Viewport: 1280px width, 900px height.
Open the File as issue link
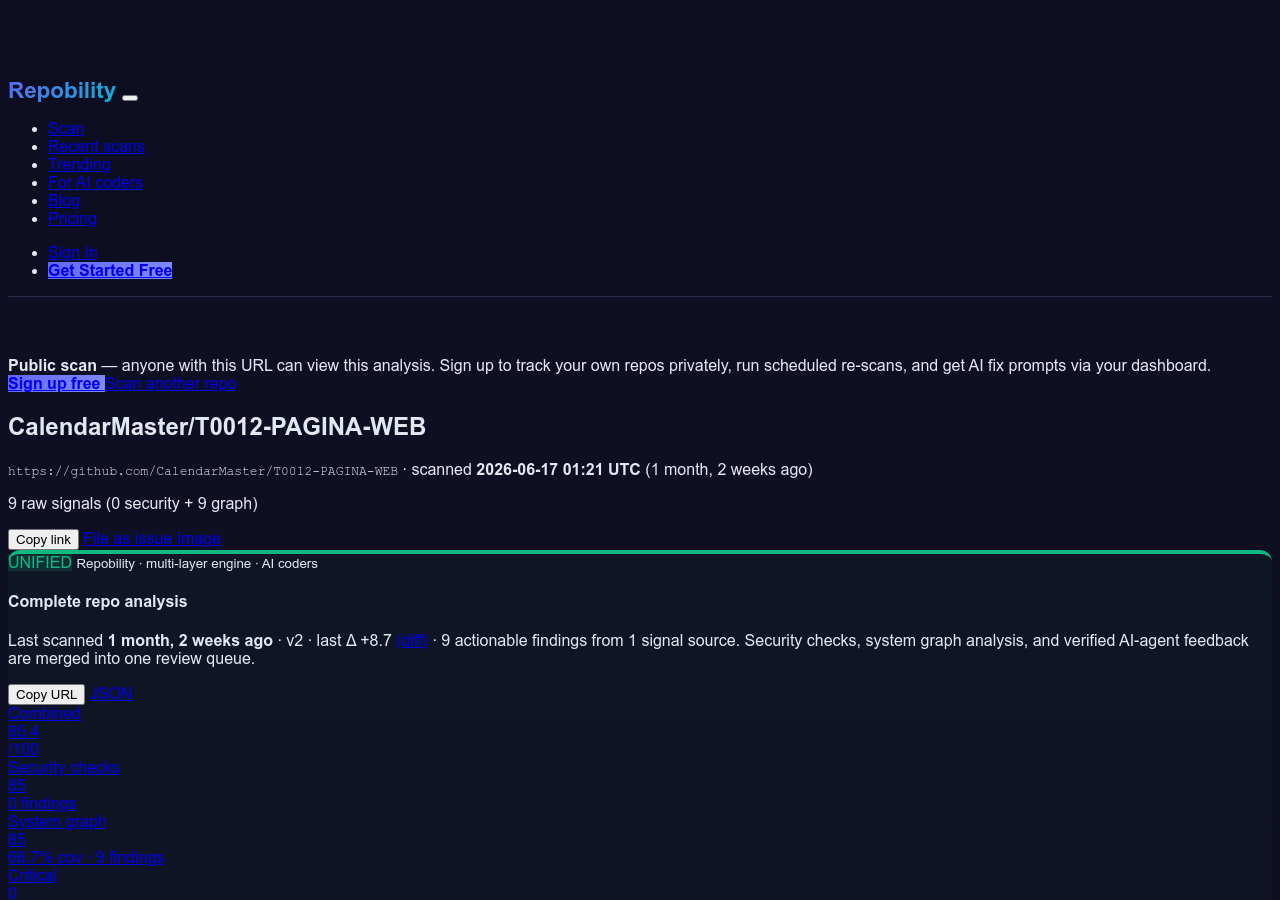pos(128,538)
